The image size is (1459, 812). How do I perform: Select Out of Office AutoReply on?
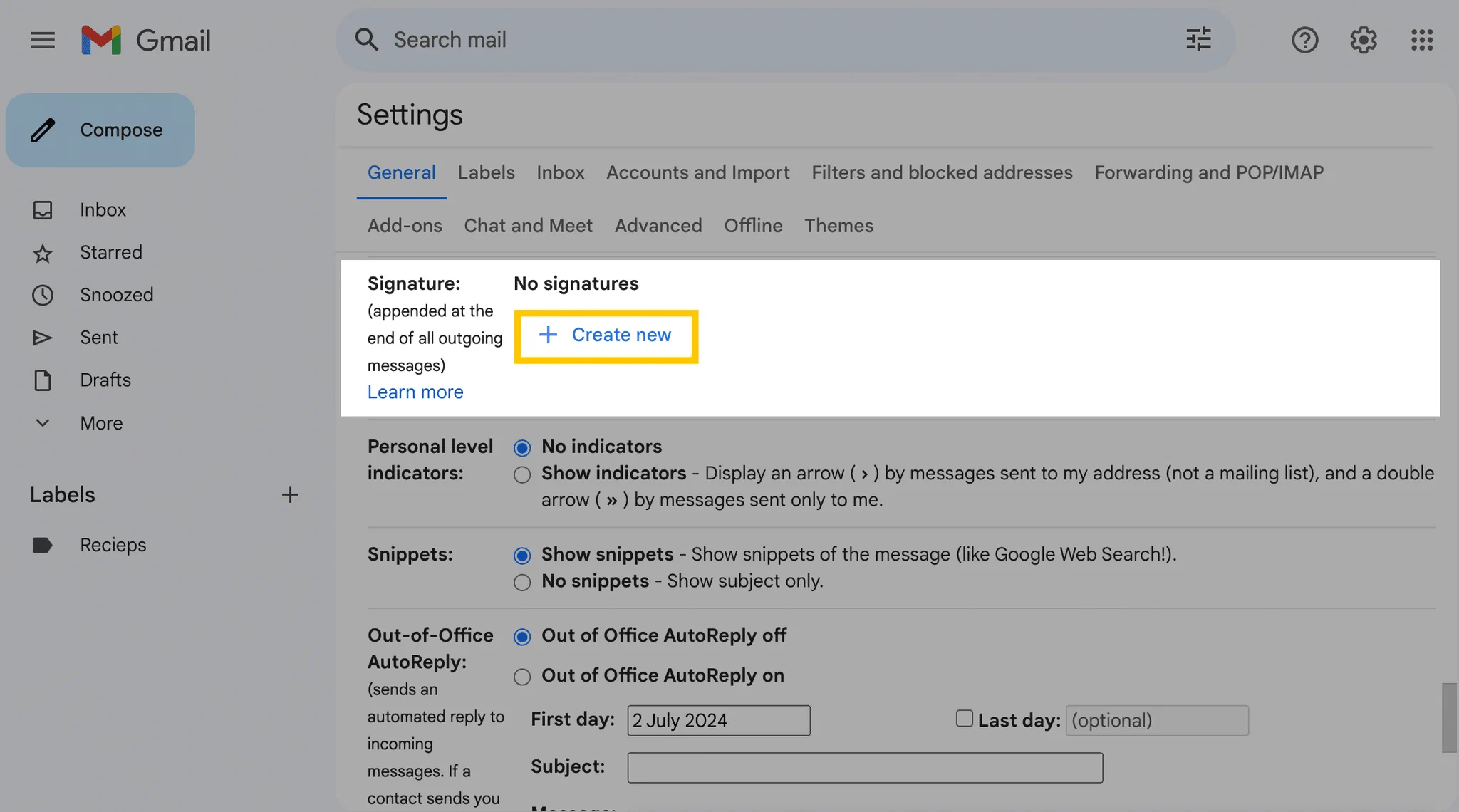(x=522, y=677)
